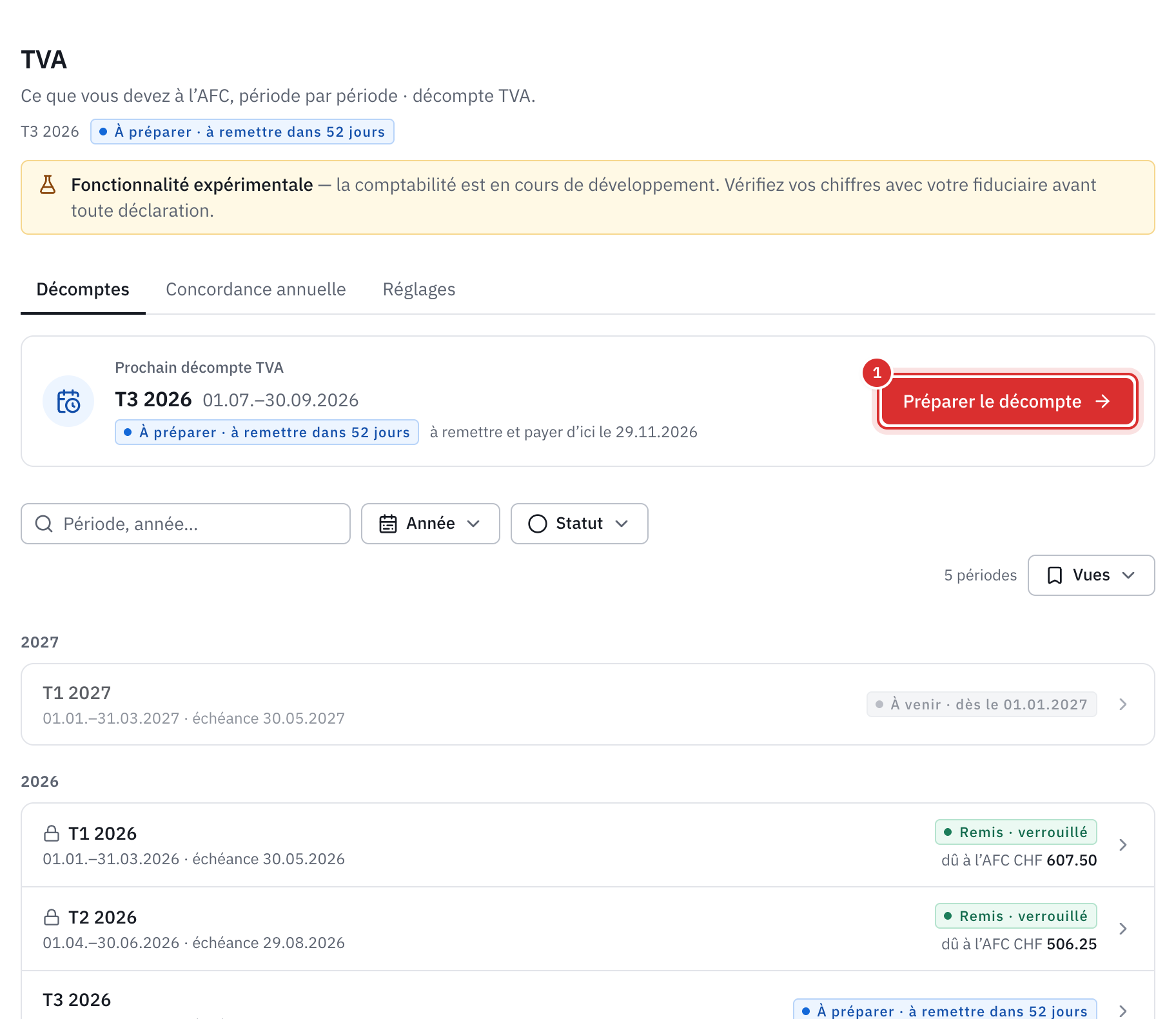Click the À préparer badge in the Prochain décompte card
This screenshot has width=1176, height=1019.
tap(267, 432)
